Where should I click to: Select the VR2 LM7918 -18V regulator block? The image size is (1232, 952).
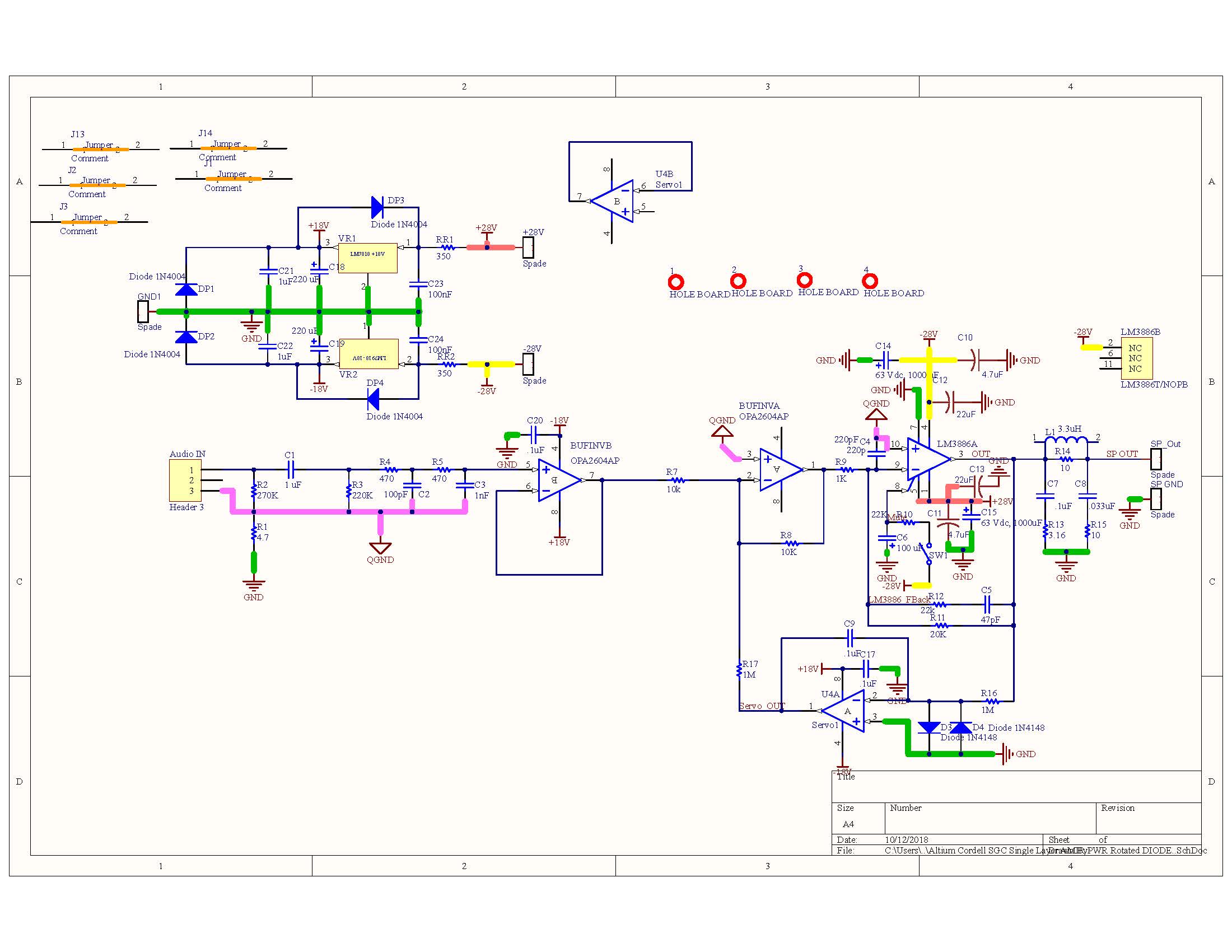click(x=369, y=354)
